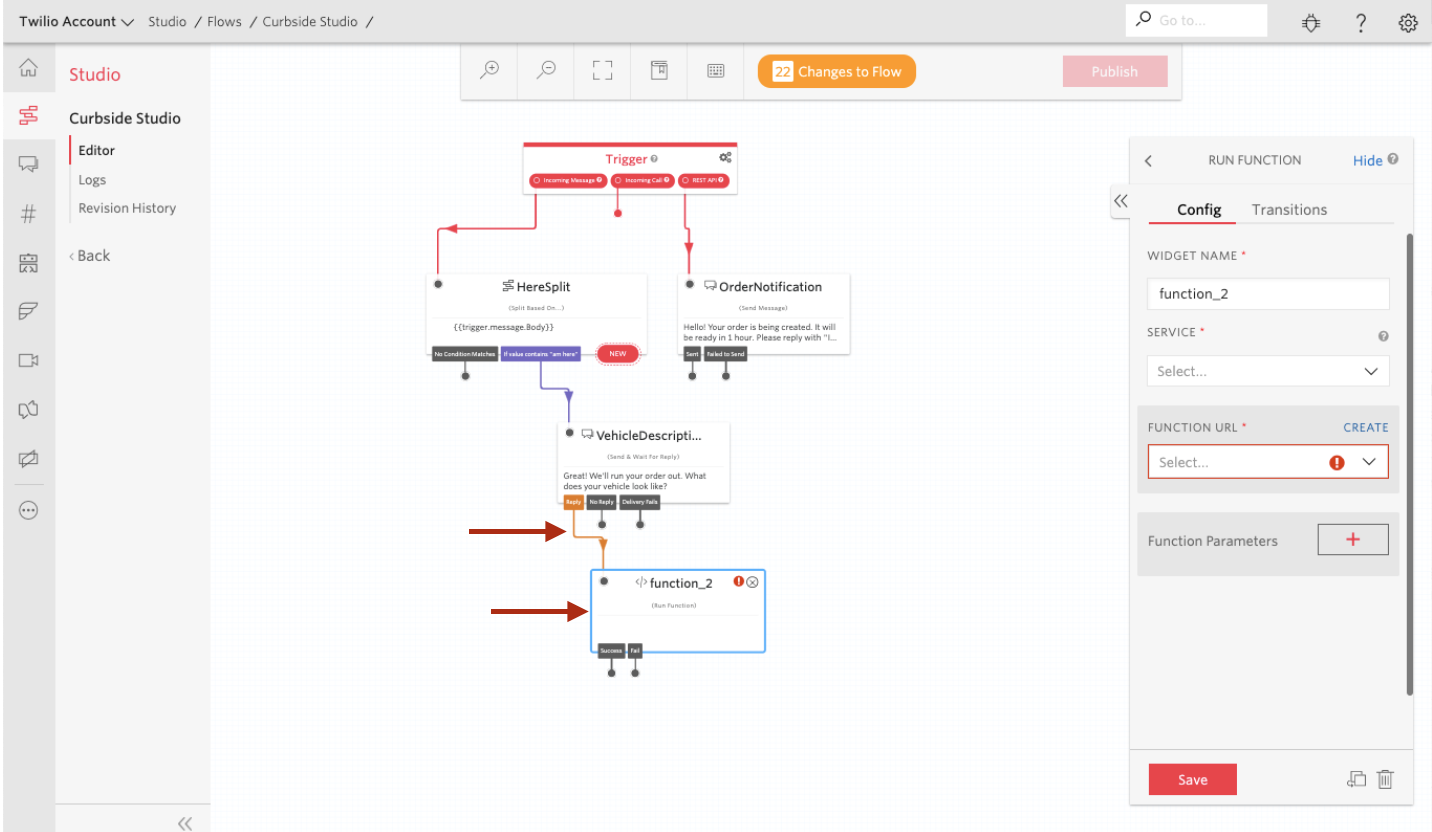The image size is (1432, 832).
Task: Click the Fail transition on function_2
Action: point(635,650)
